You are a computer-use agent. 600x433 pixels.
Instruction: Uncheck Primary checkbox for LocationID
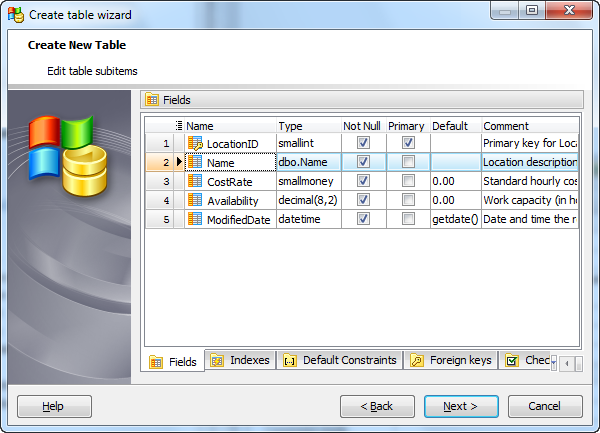point(408,144)
